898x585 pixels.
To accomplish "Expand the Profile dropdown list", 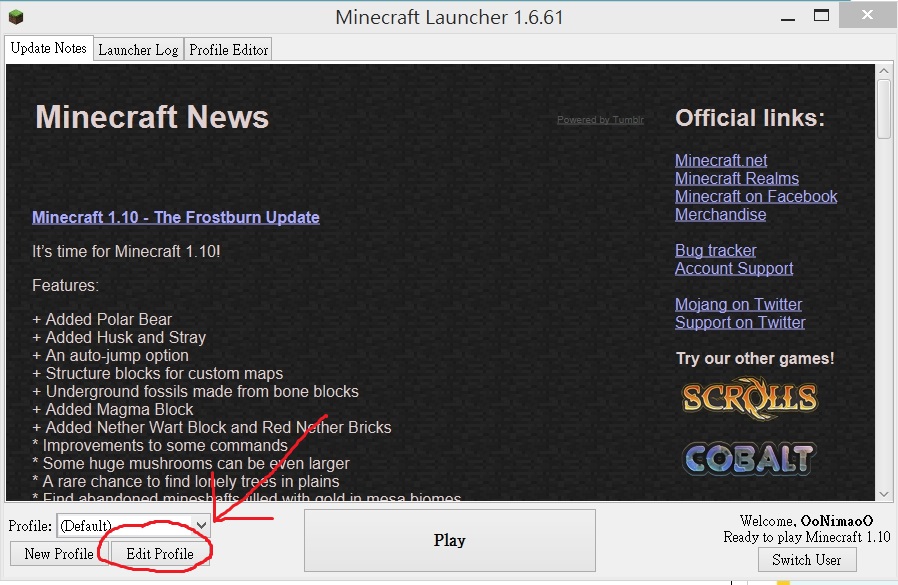I will [x=201, y=524].
